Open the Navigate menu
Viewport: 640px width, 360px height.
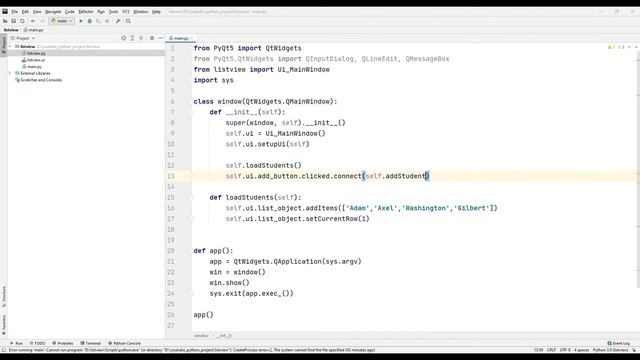click(53, 12)
